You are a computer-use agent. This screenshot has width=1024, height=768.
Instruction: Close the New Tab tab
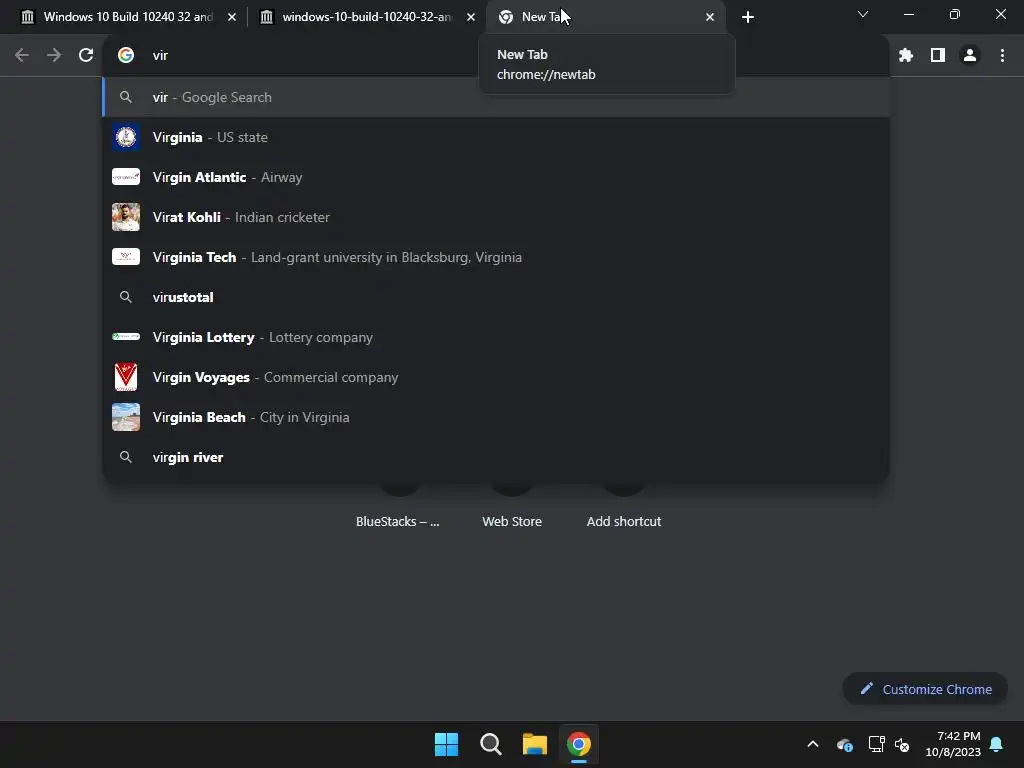click(x=710, y=17)
